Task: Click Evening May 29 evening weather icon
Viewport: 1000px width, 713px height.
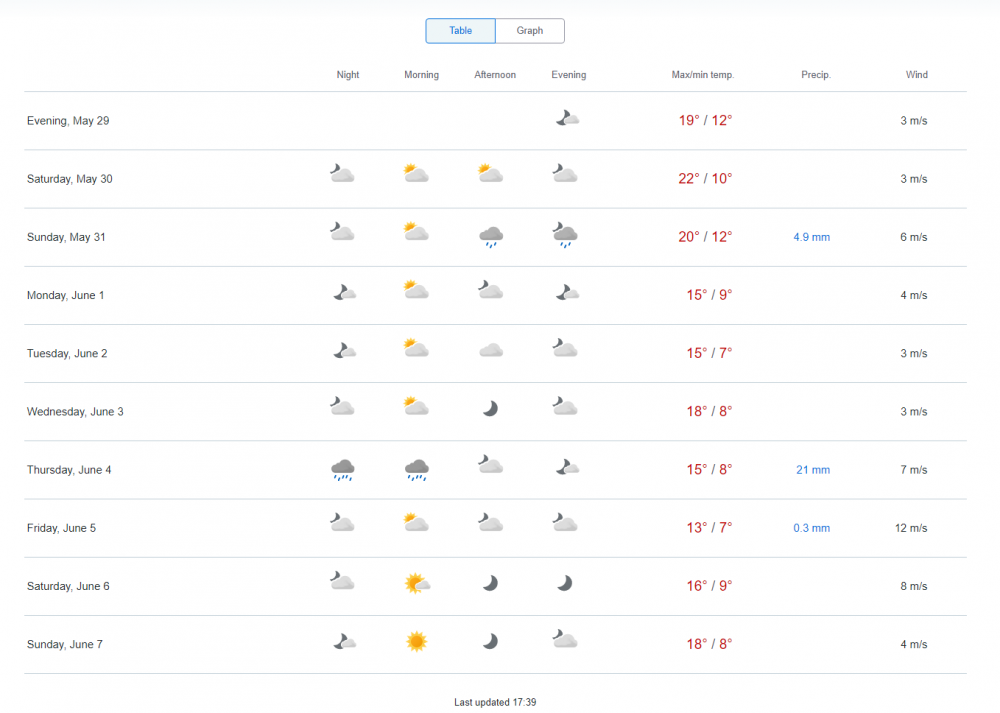Action: pyautogui.click(x=567, y=119)
